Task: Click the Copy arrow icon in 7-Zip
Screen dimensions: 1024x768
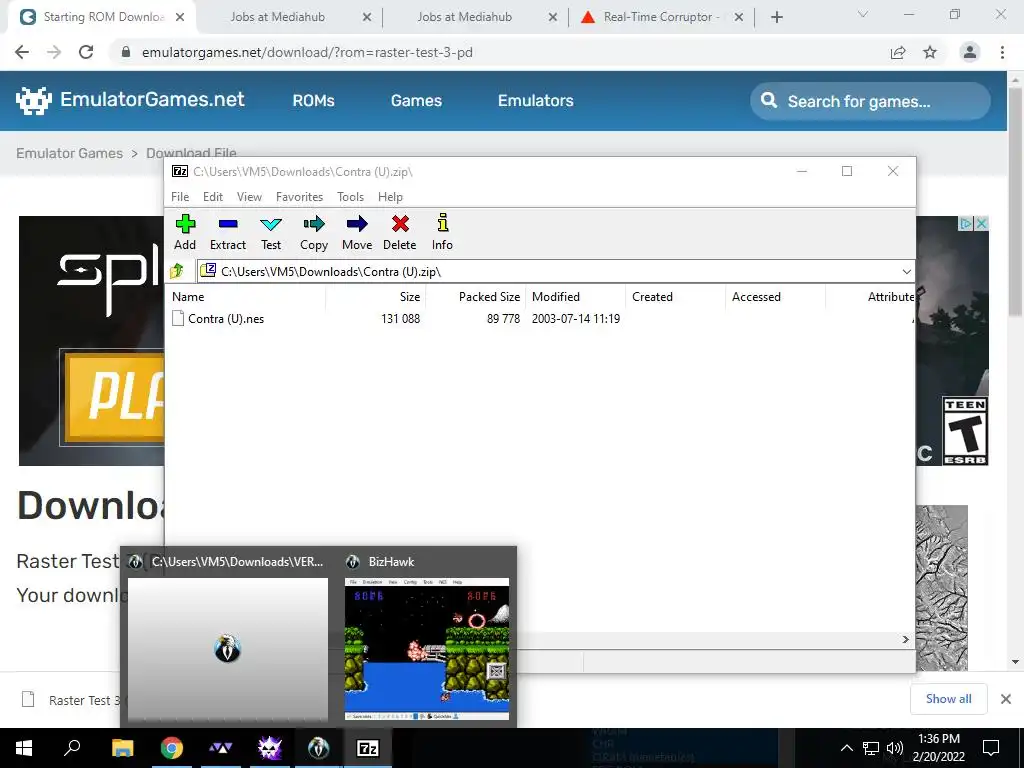Action: [313, 224]
